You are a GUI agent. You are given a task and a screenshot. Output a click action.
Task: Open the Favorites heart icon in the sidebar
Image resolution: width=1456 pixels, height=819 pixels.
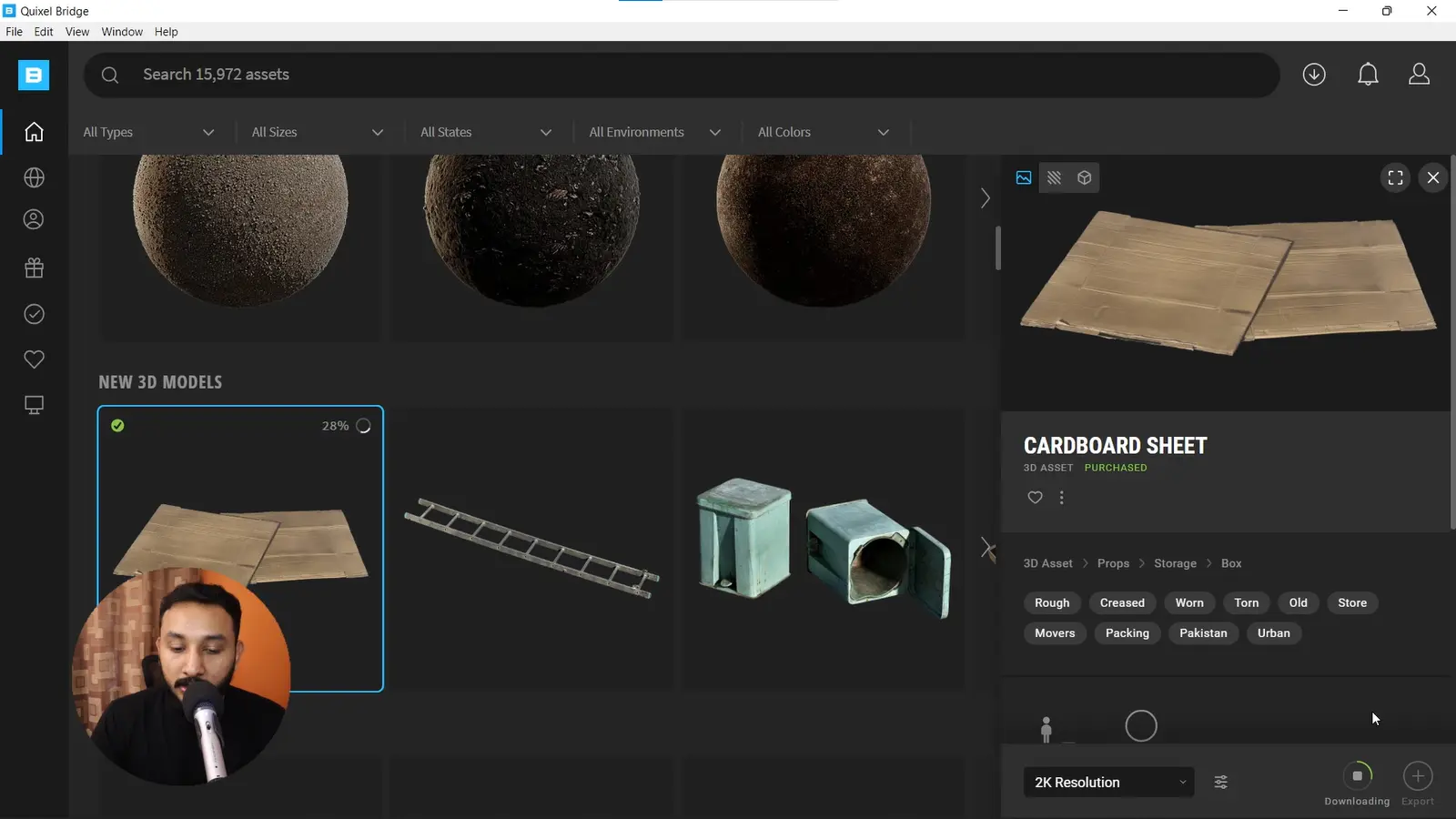tap(34, 359)
